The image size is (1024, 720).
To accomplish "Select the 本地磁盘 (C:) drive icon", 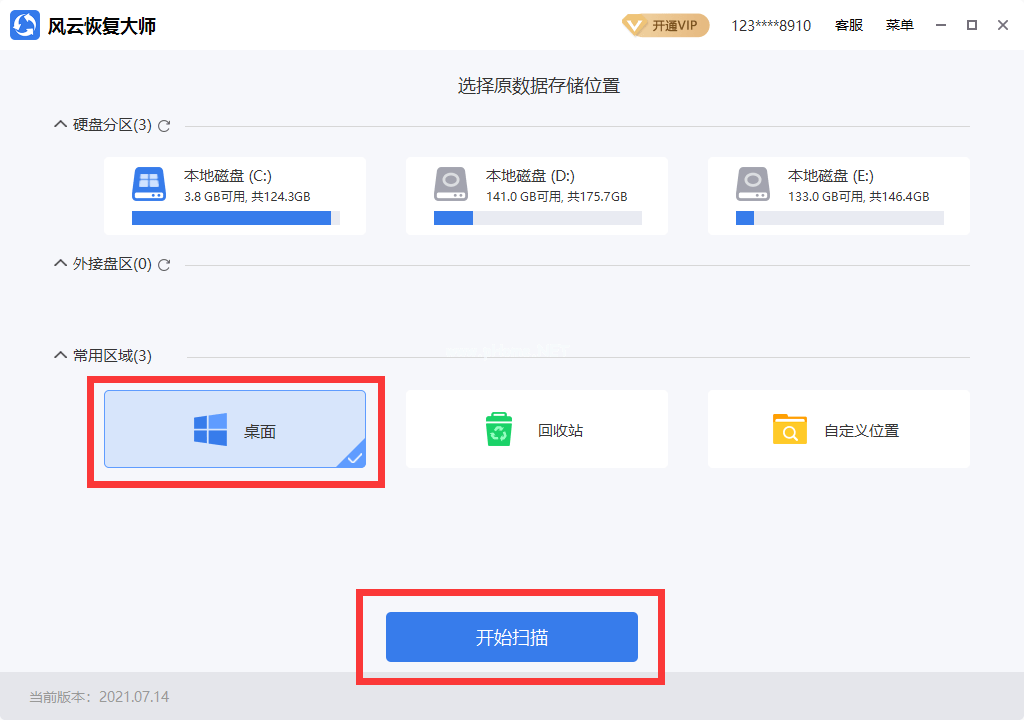I will 148,184.
